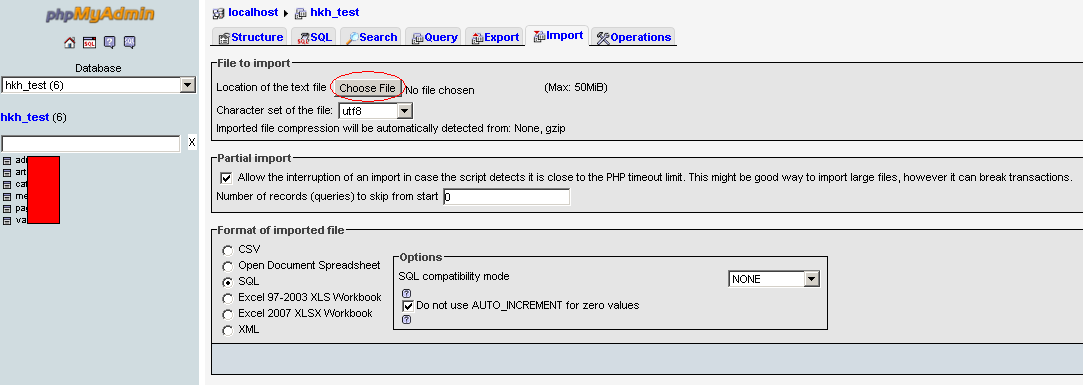The image size is (1083, 385).
Task: Open the Database dropdown showing hkh_test (6)
Action: 99,85
